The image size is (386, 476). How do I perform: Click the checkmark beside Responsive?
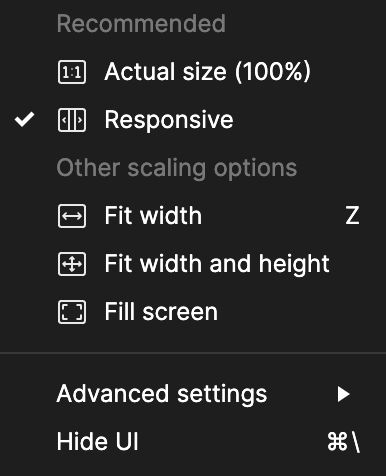(24, 119)
